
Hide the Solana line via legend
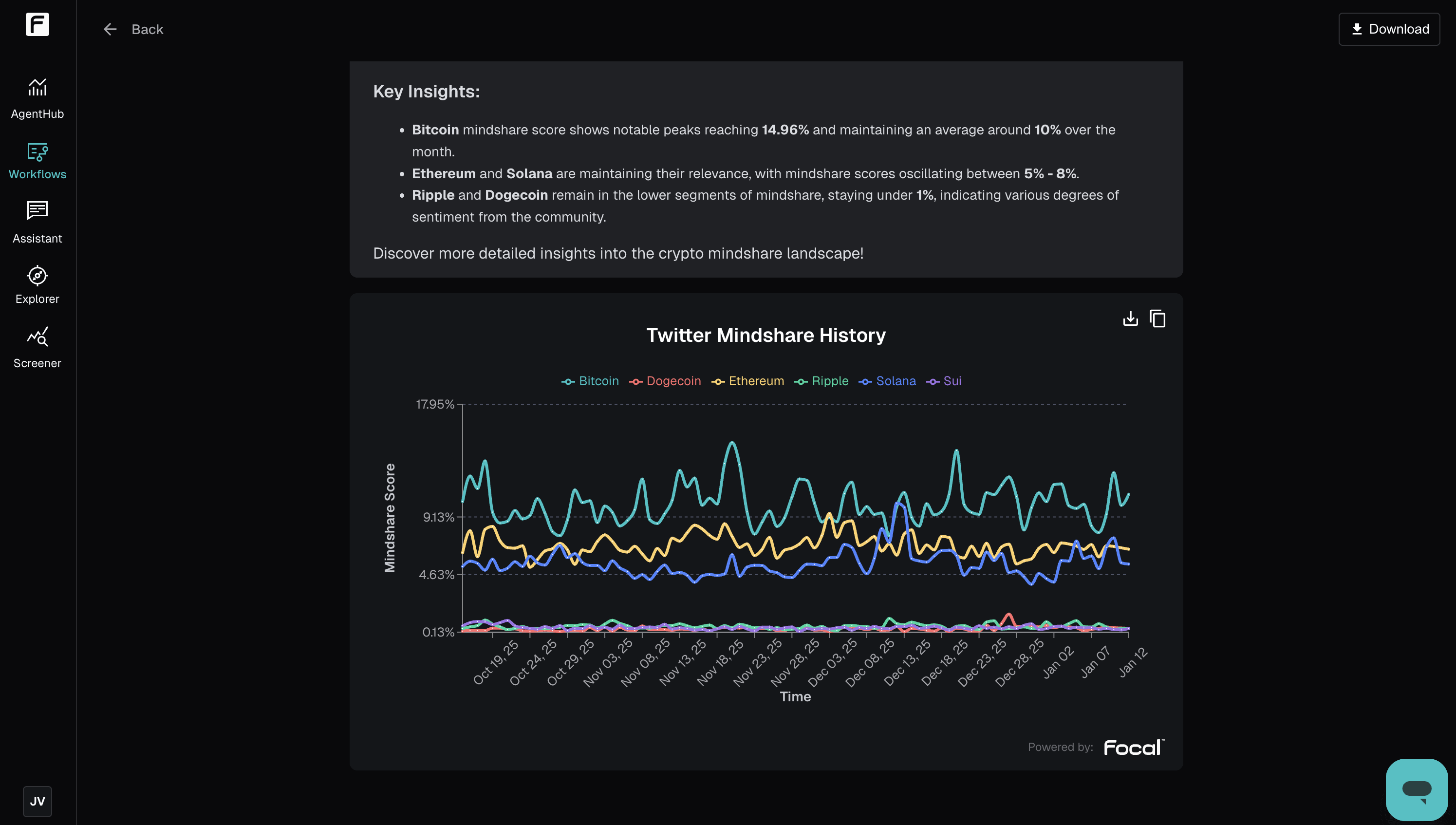click(888, 381)
